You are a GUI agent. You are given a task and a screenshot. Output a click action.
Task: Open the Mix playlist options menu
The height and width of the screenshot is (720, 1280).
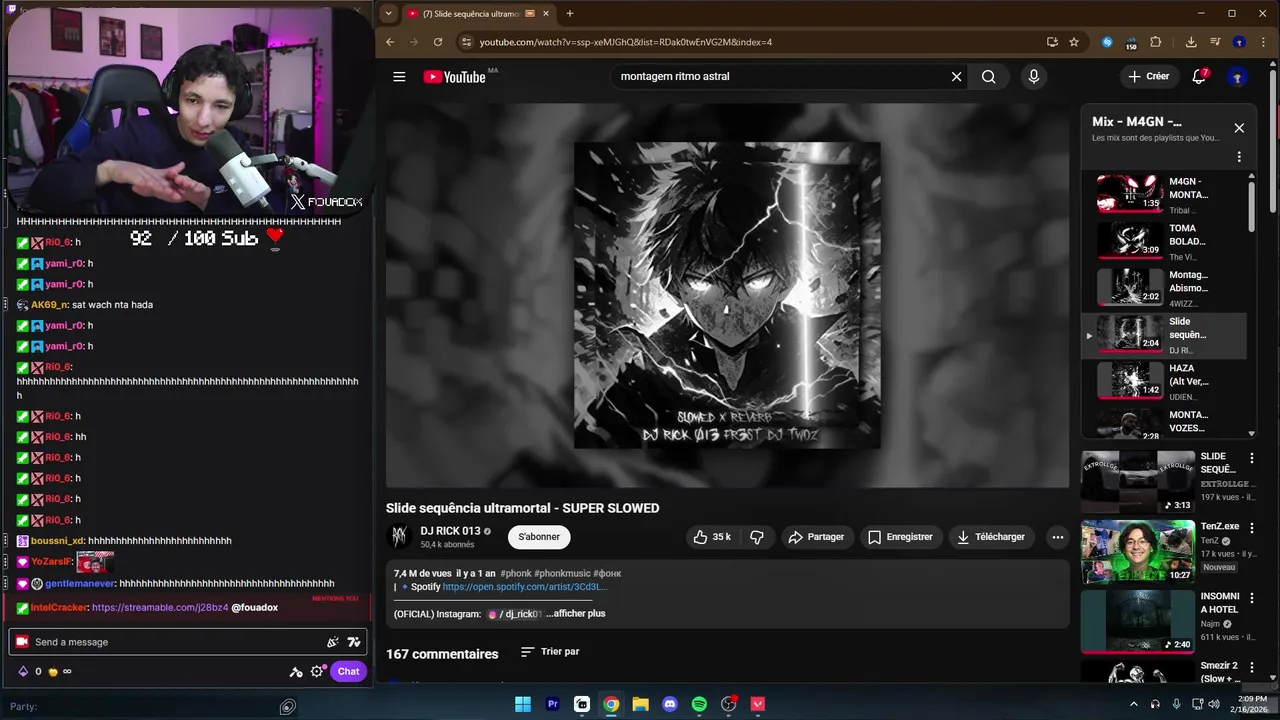[1239, 157]
